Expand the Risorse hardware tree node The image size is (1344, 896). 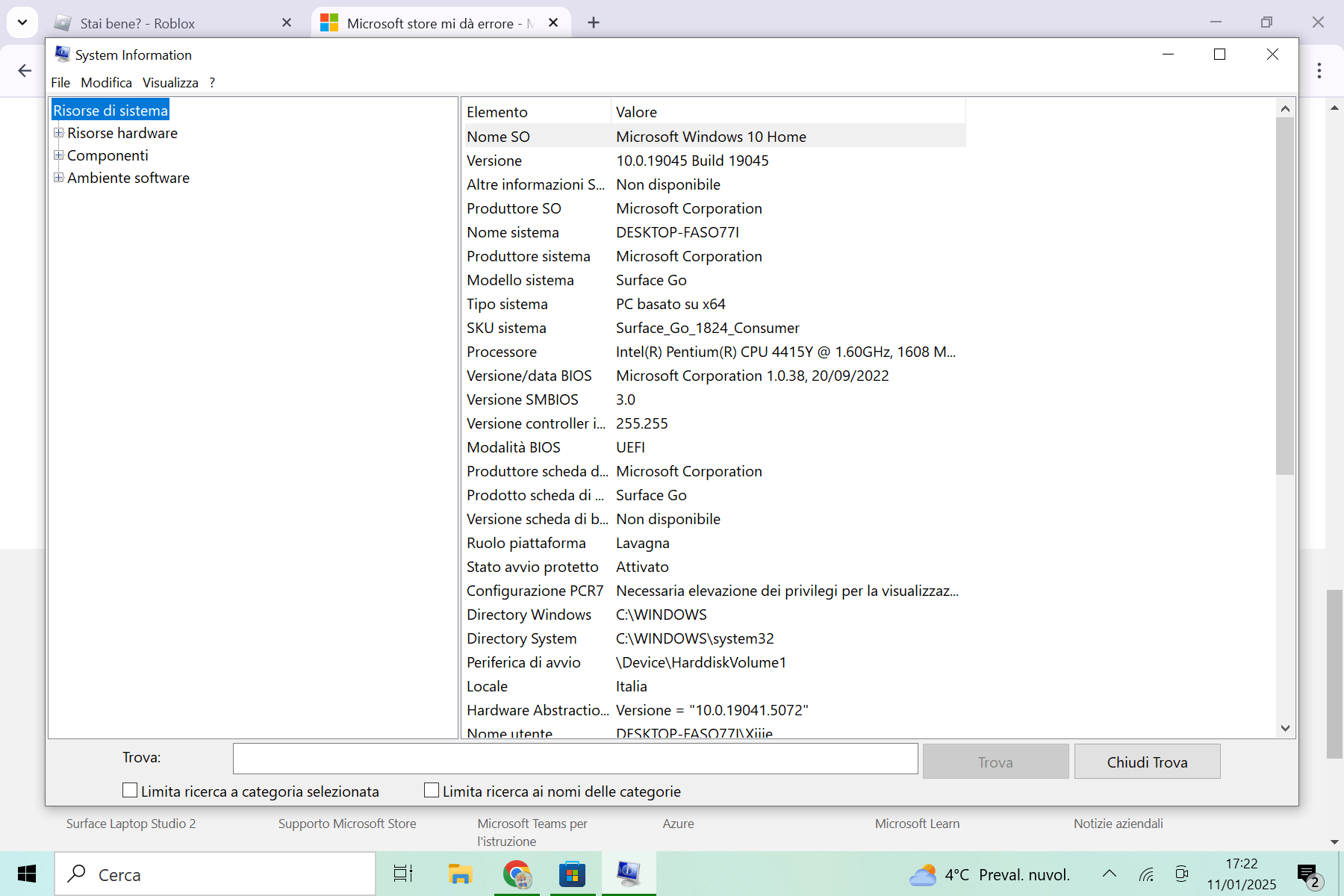(58, 133)
